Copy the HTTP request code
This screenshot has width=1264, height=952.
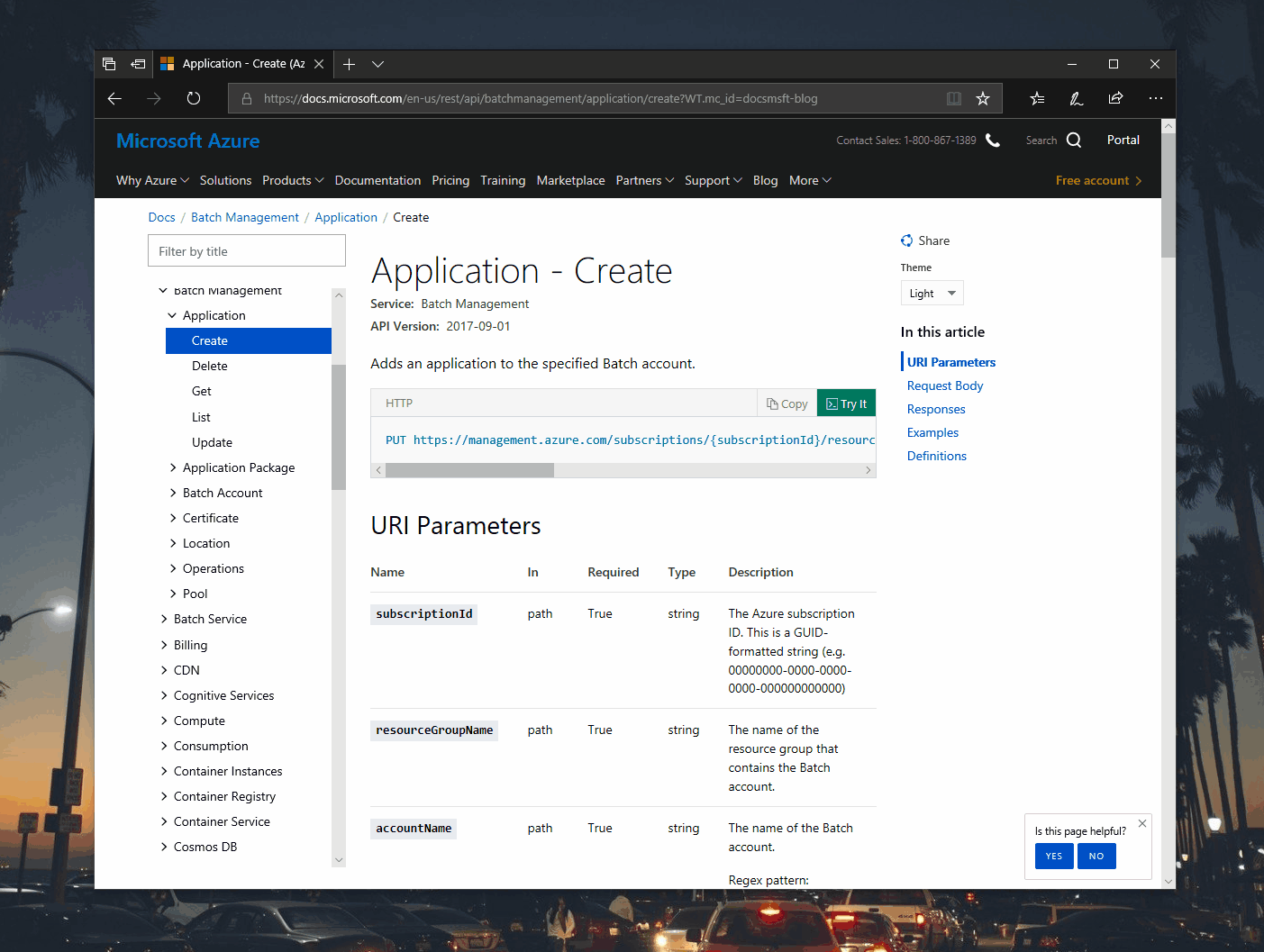click(x=787, y=403)
